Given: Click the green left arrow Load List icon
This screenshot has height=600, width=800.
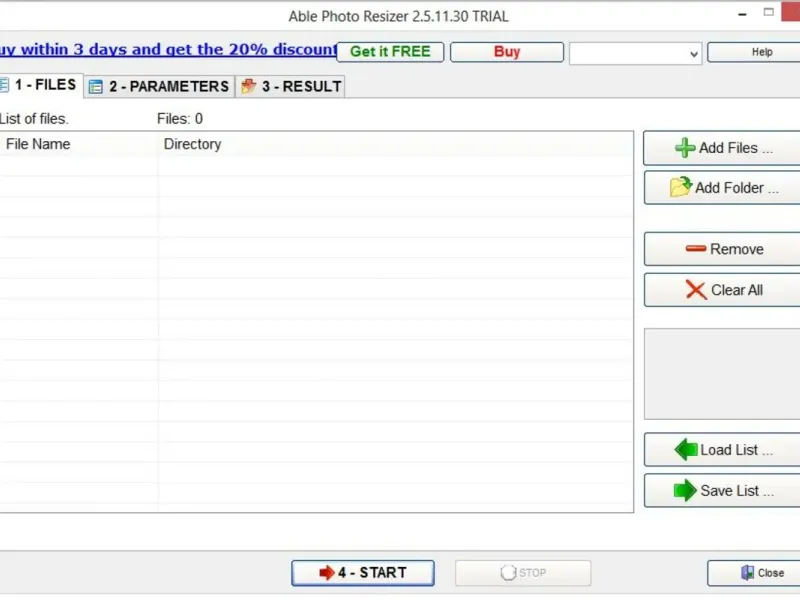Looking at the screenshot, I should pyautogui.click(x=686, y=449).
